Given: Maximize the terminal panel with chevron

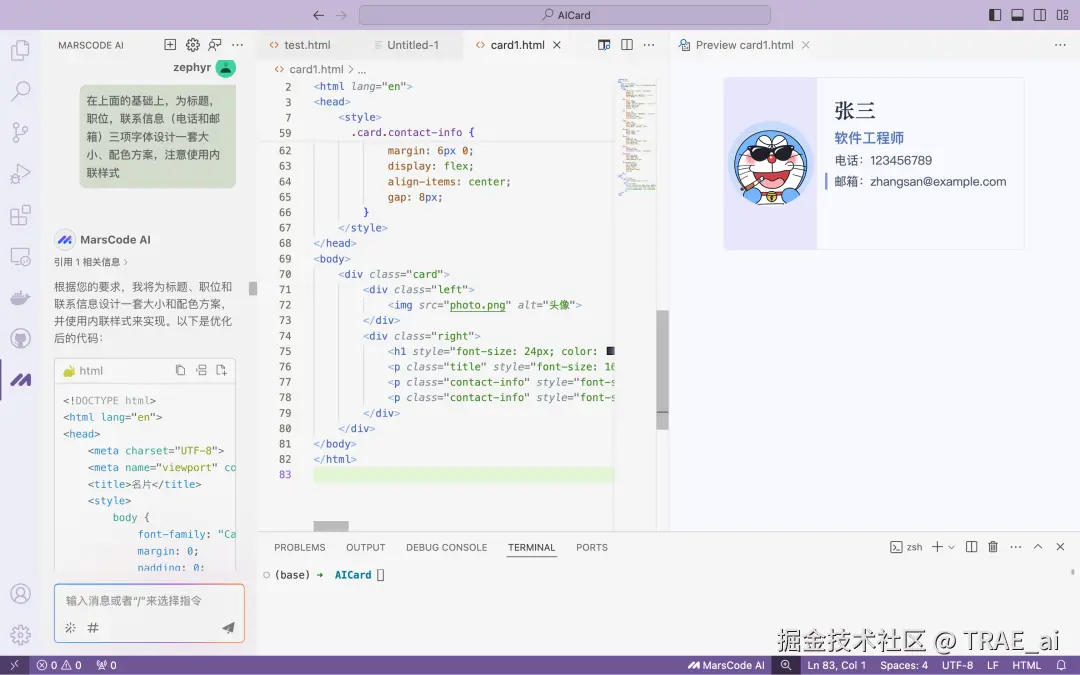Looking at the screenshot, I should (x=1038, y=547).
